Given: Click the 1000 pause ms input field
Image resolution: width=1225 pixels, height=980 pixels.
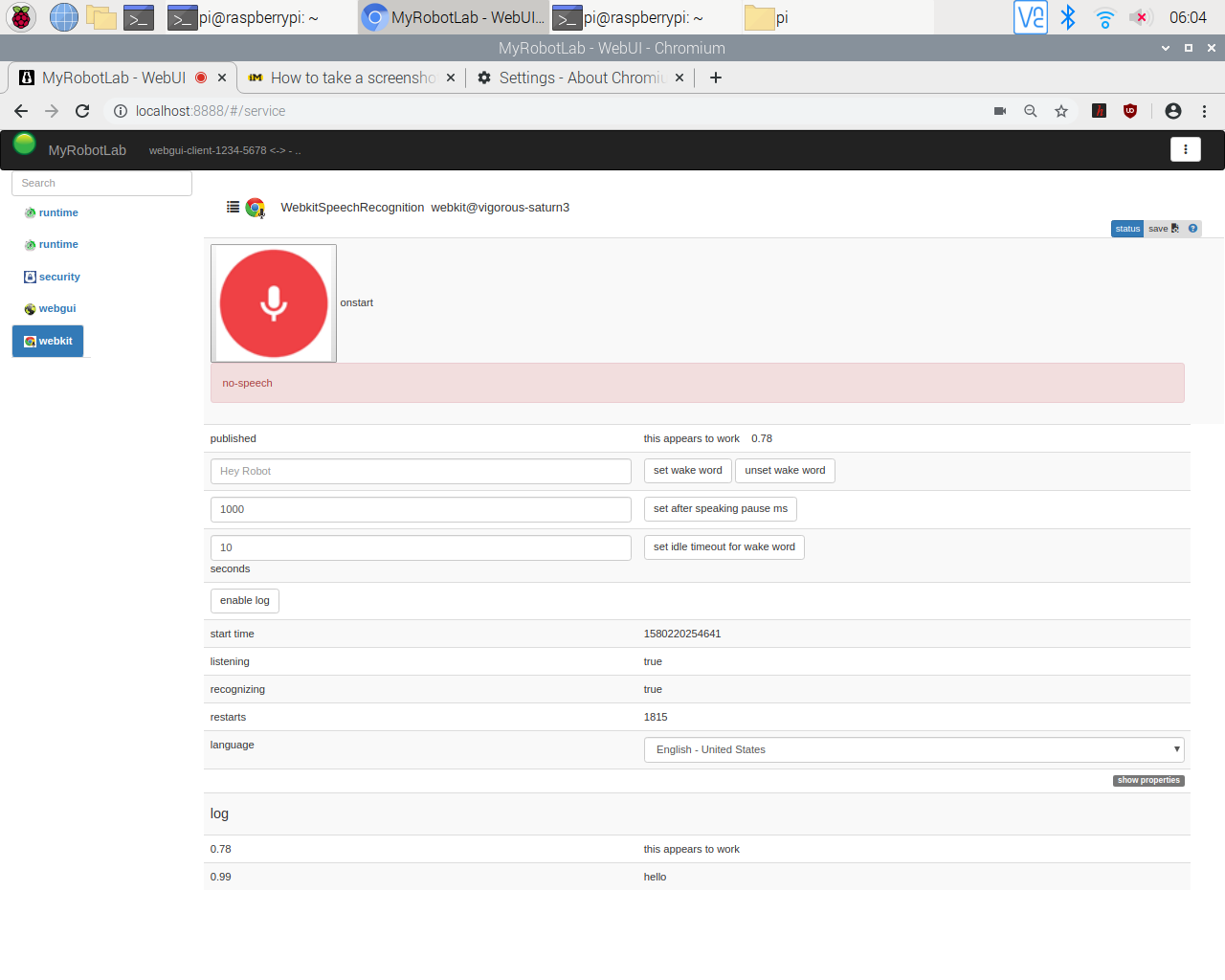Looking at the screenshot, I should [x=421, y=509].
